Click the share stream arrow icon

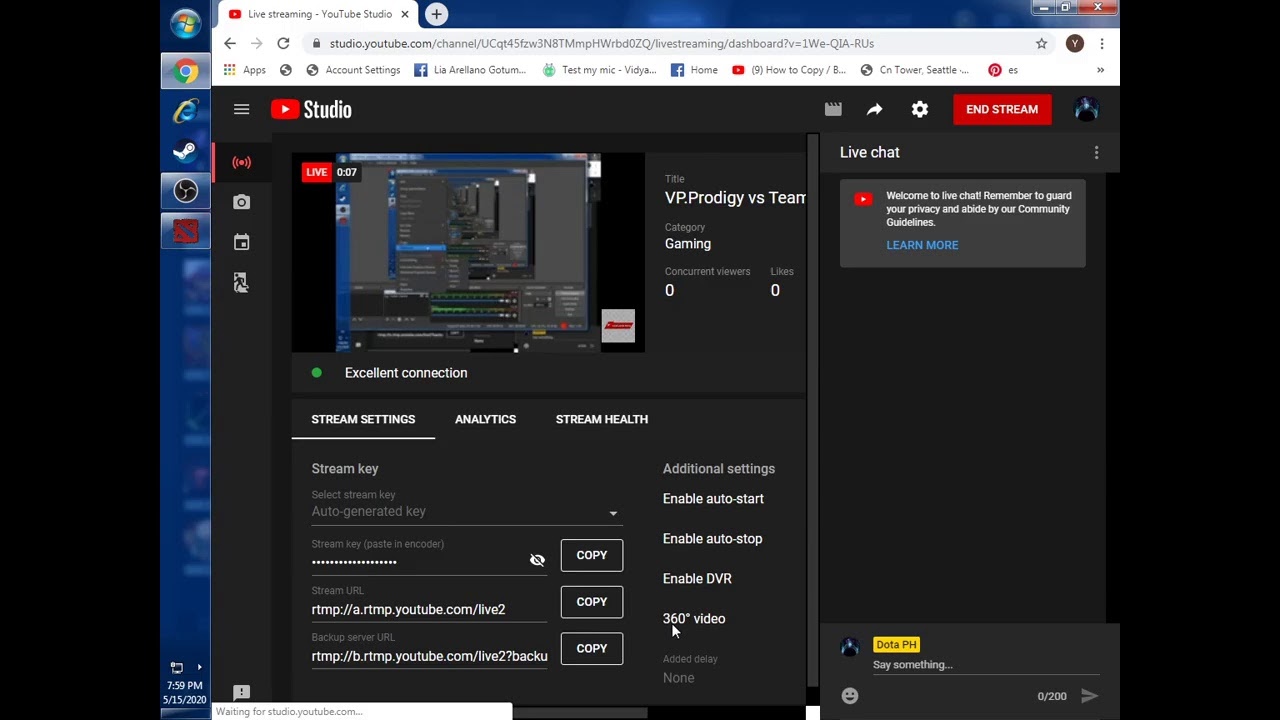pyautogui.click(x=875, y=109)
